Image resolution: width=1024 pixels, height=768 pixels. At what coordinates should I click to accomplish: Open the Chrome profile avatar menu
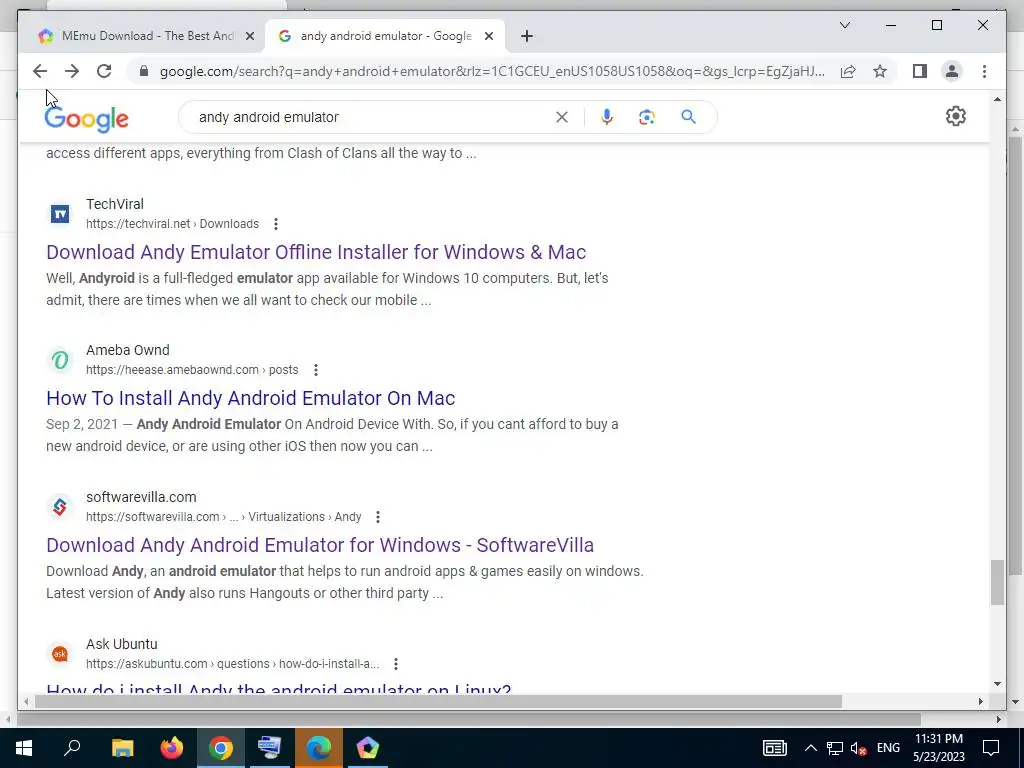952,71
